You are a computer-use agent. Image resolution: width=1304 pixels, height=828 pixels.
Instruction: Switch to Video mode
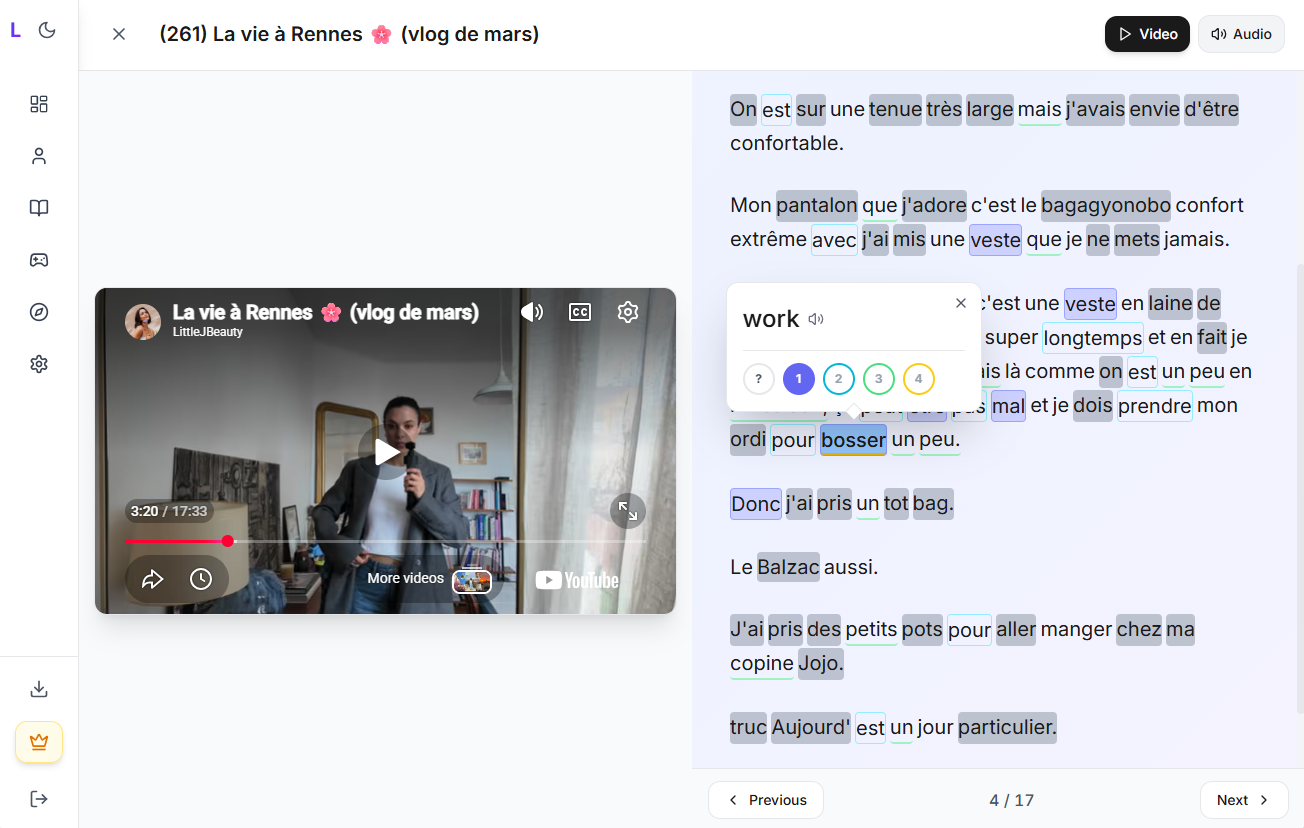(x=1147, y=34)
